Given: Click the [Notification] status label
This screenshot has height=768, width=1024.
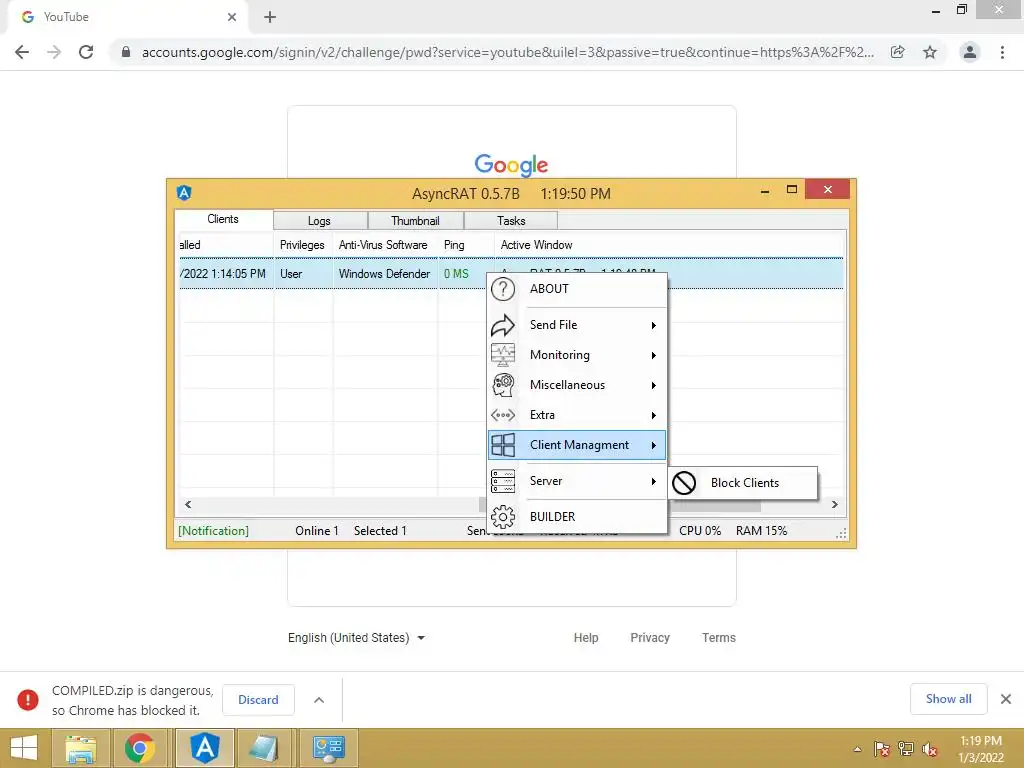Looking at the screenshot, I should point(214,531).
